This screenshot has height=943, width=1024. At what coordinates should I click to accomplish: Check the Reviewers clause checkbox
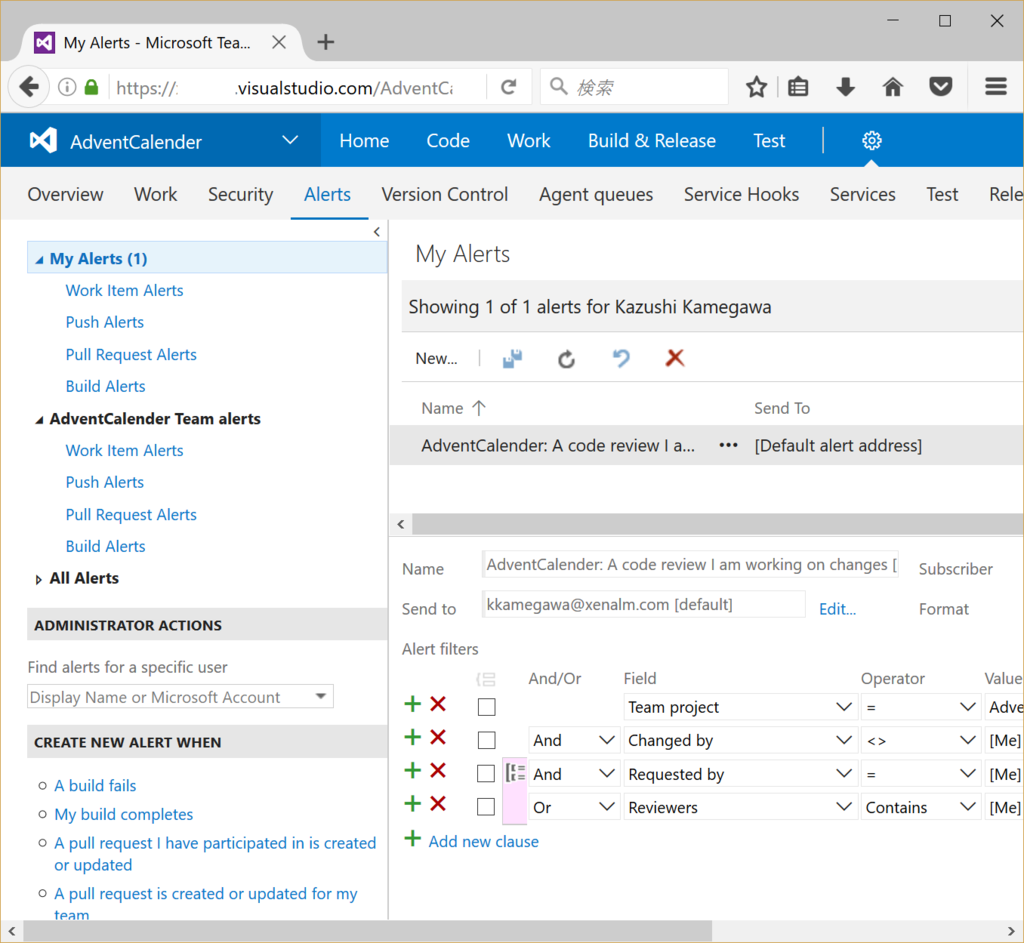pyautogui.click(x=486, y=807)
